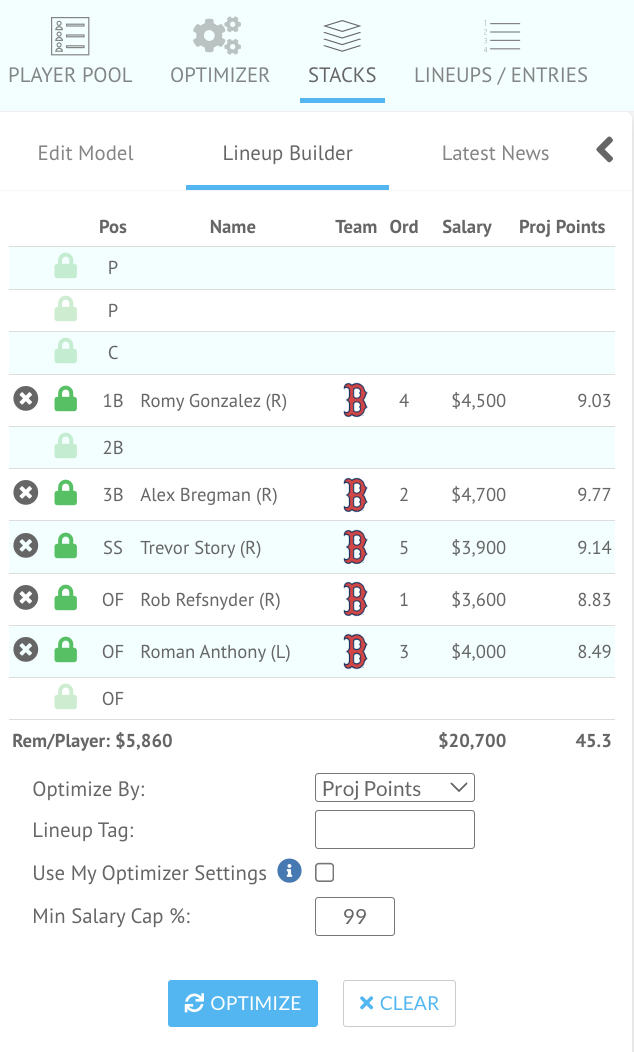Open the Latest News tab
This screenshot has width=634, height=1052.
pyautogui.click(x=495, y=154)
